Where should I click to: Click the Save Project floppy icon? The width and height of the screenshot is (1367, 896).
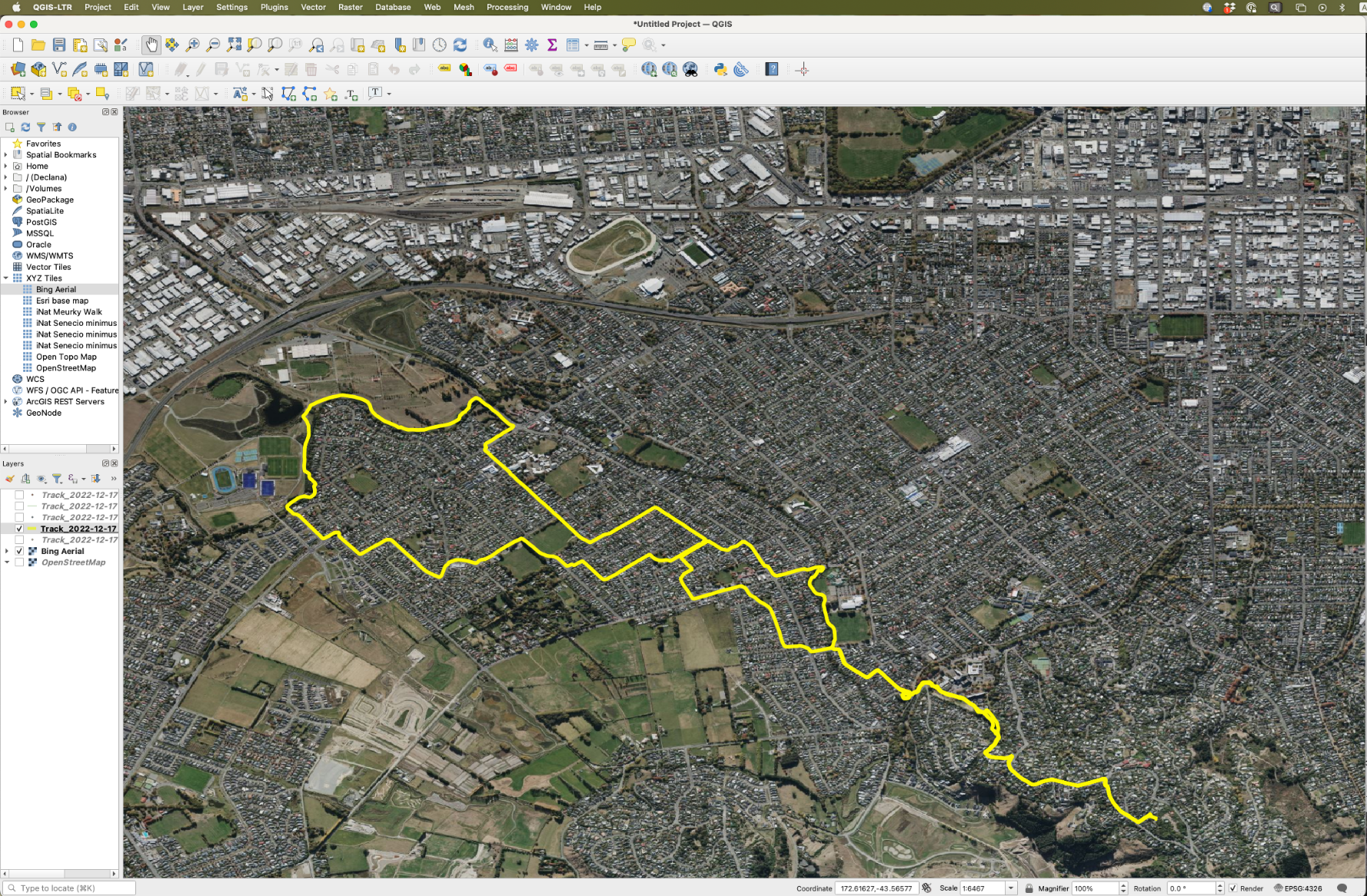[59, 45]
